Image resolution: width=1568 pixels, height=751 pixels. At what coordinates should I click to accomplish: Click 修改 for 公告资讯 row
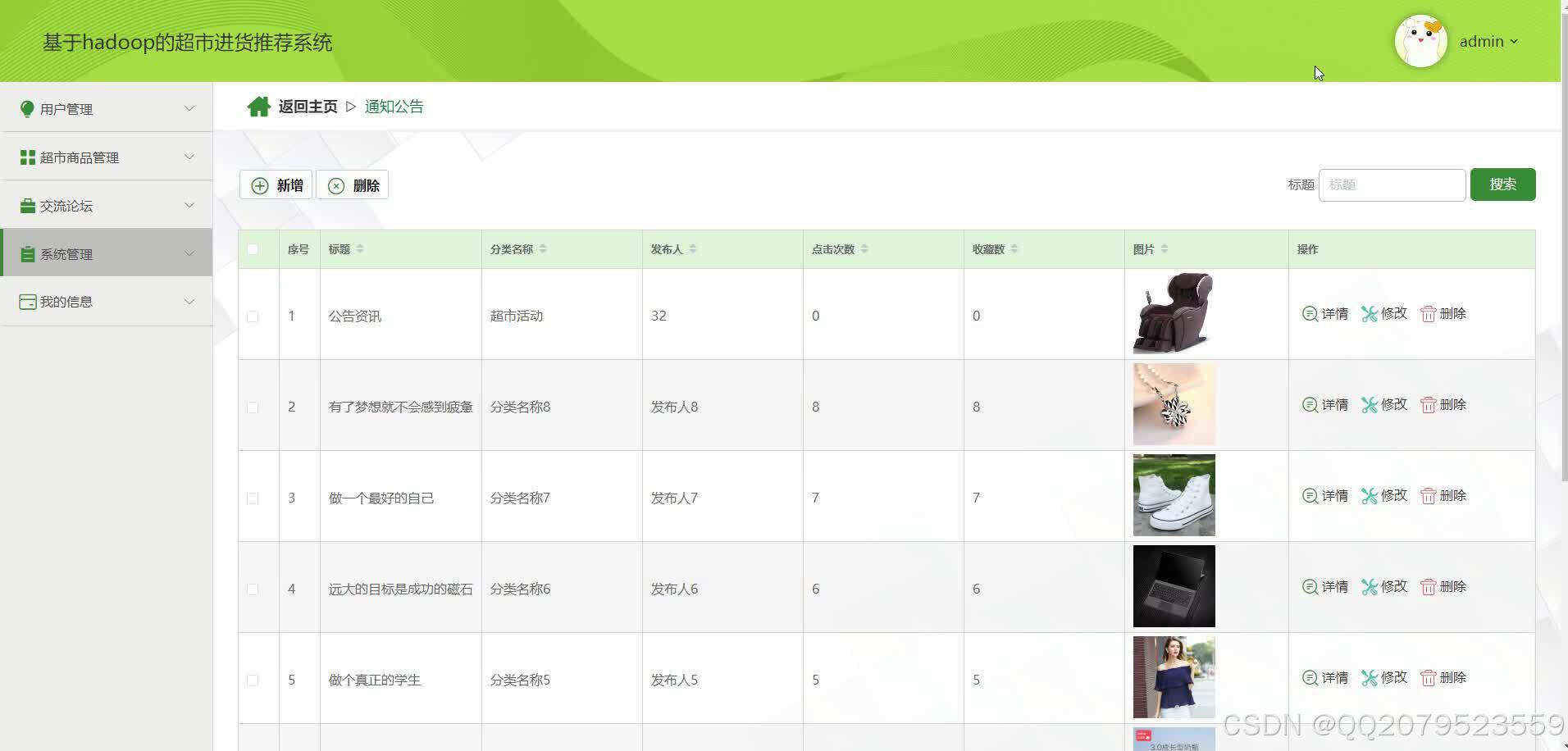[1384, 314]
